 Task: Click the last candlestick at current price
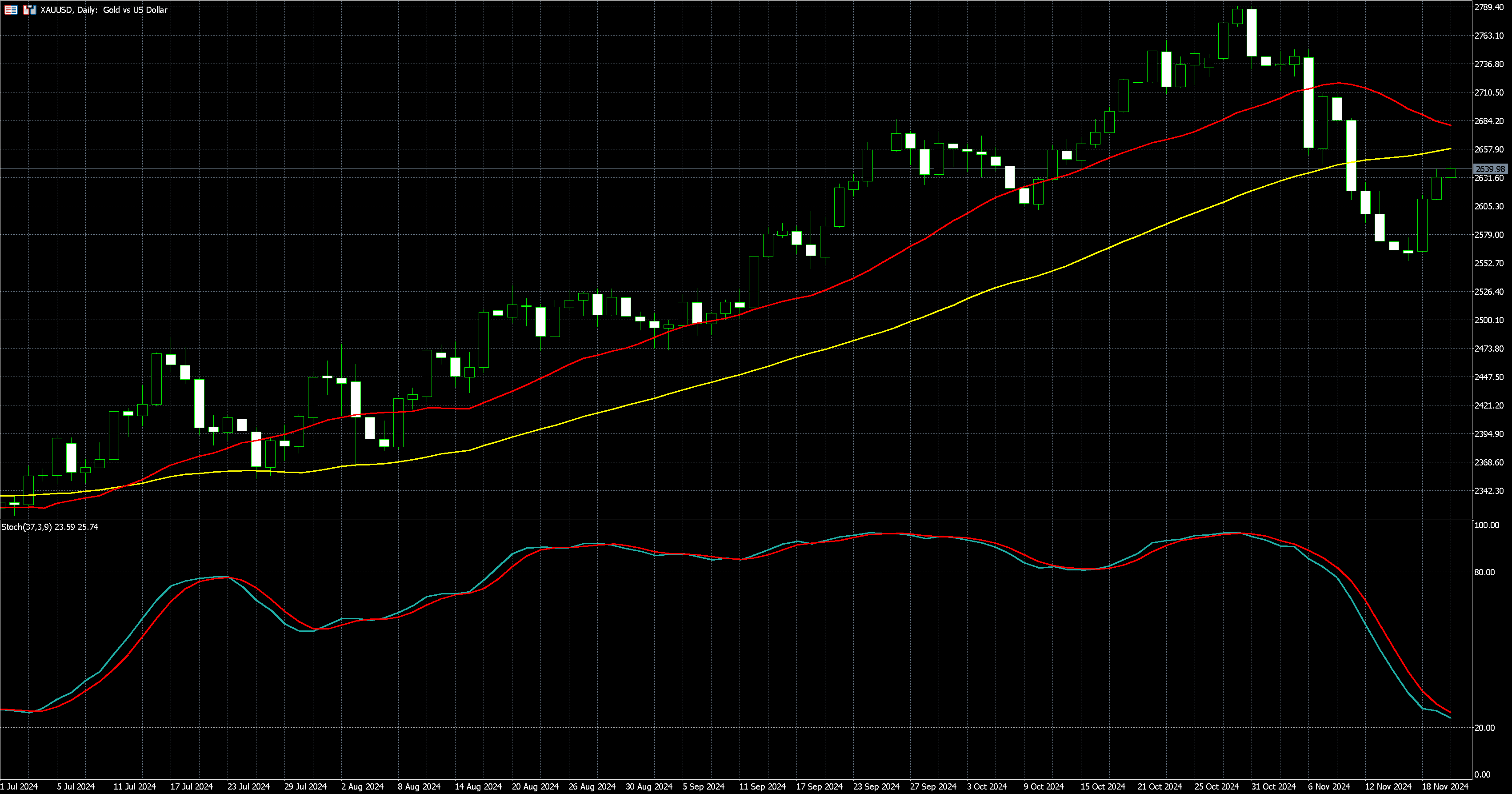1451,172
